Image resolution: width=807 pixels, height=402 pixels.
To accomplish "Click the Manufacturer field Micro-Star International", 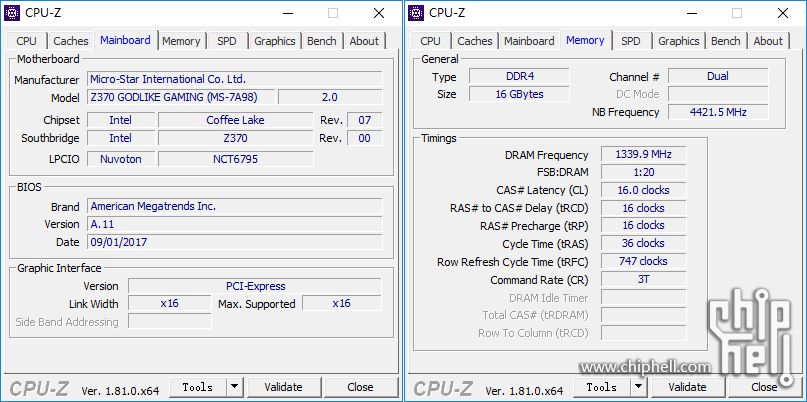I will coord(235,79).
